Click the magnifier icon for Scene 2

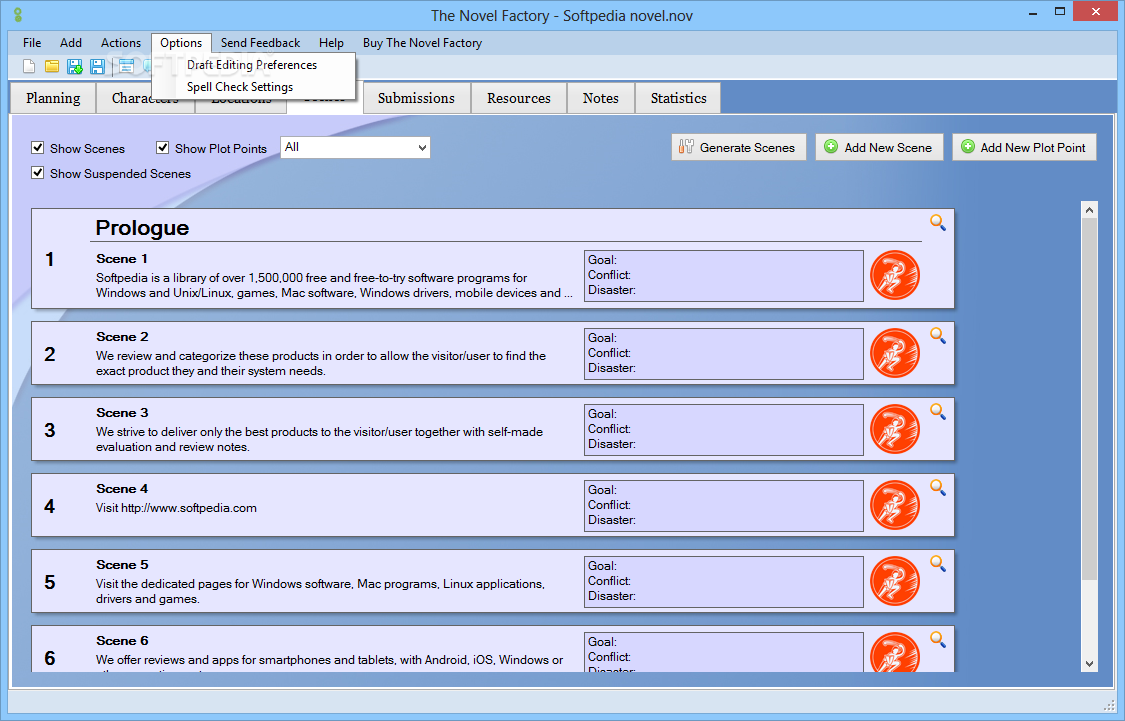click(x=938, y=335)
